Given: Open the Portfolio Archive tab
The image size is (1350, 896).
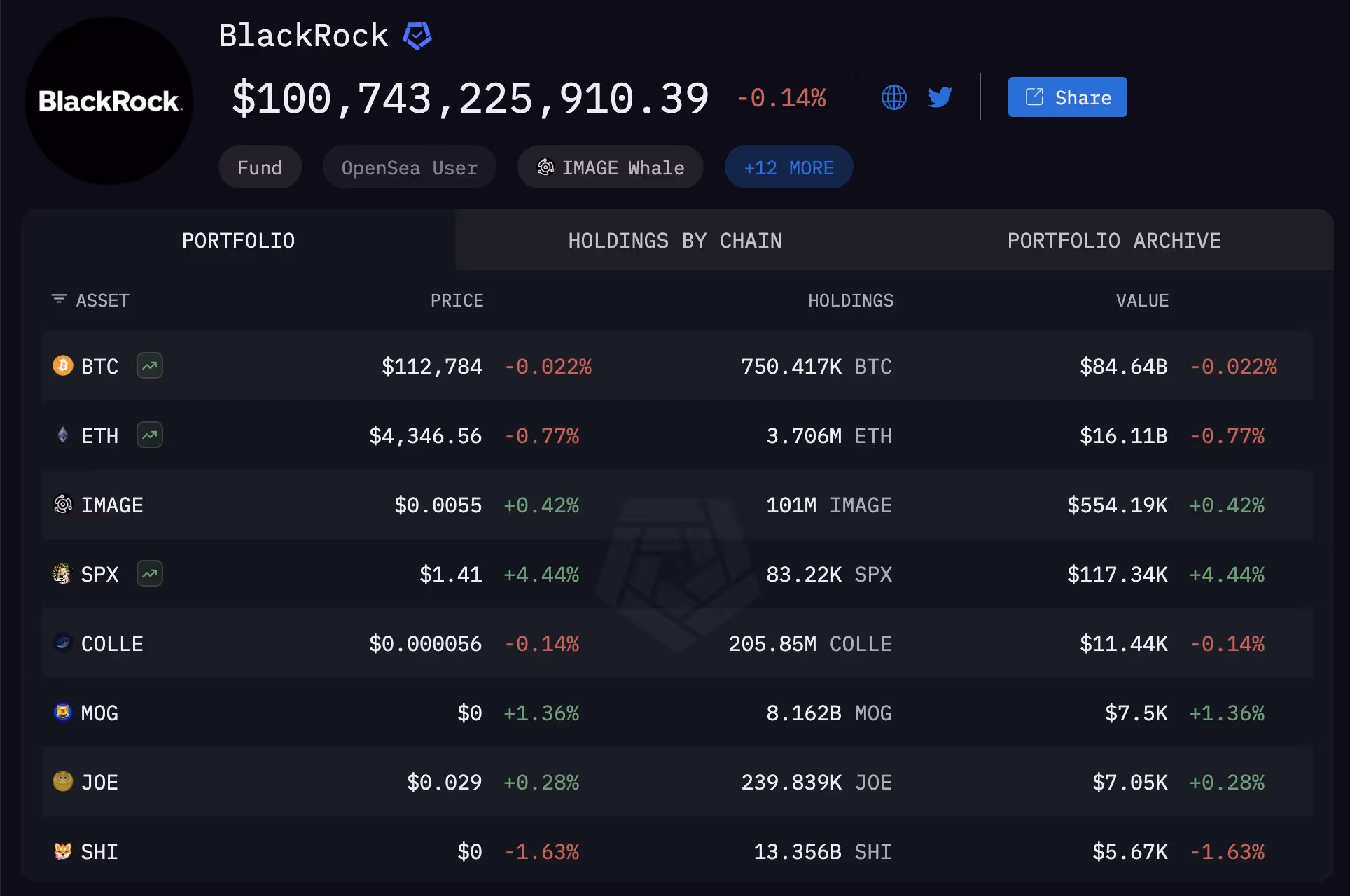Looking at the screenshot, I should (1113, 241).
